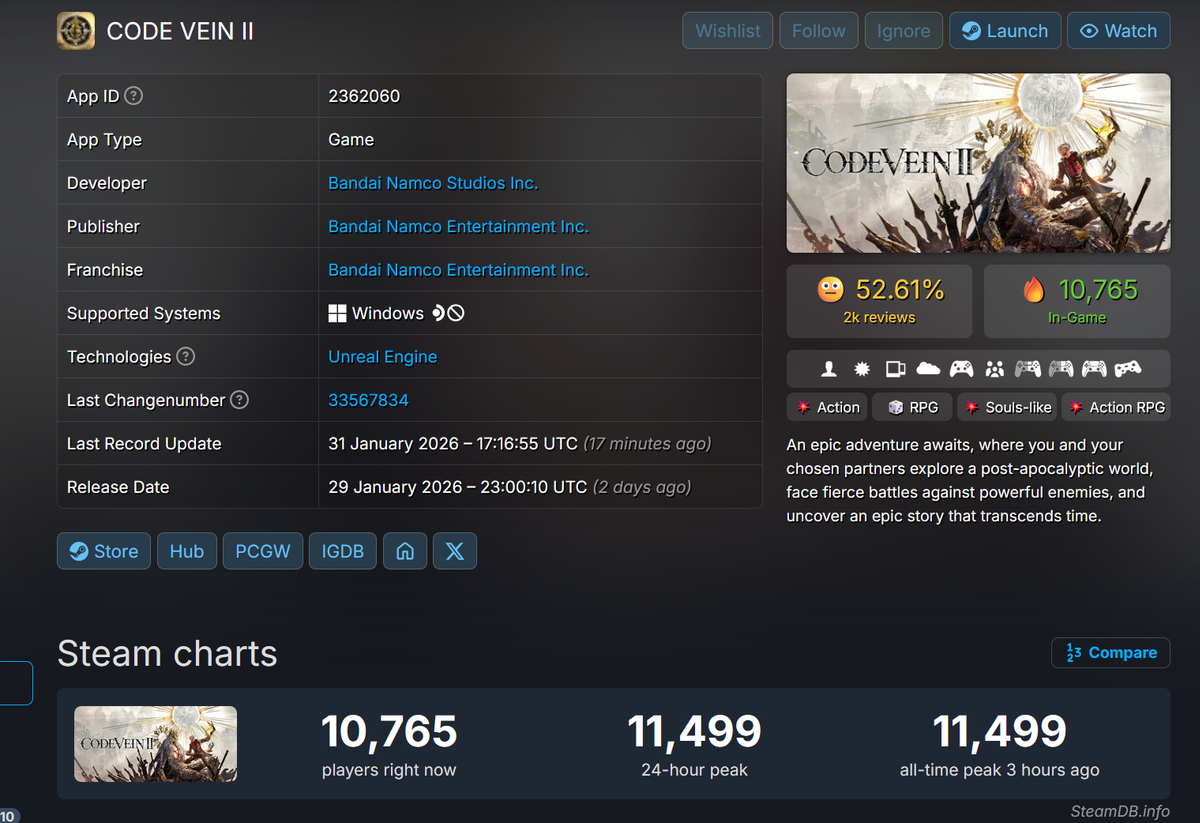Screen dimensions: 1200x823
Task: Select the Action RPG tag
Action: tap(1115, 407)
